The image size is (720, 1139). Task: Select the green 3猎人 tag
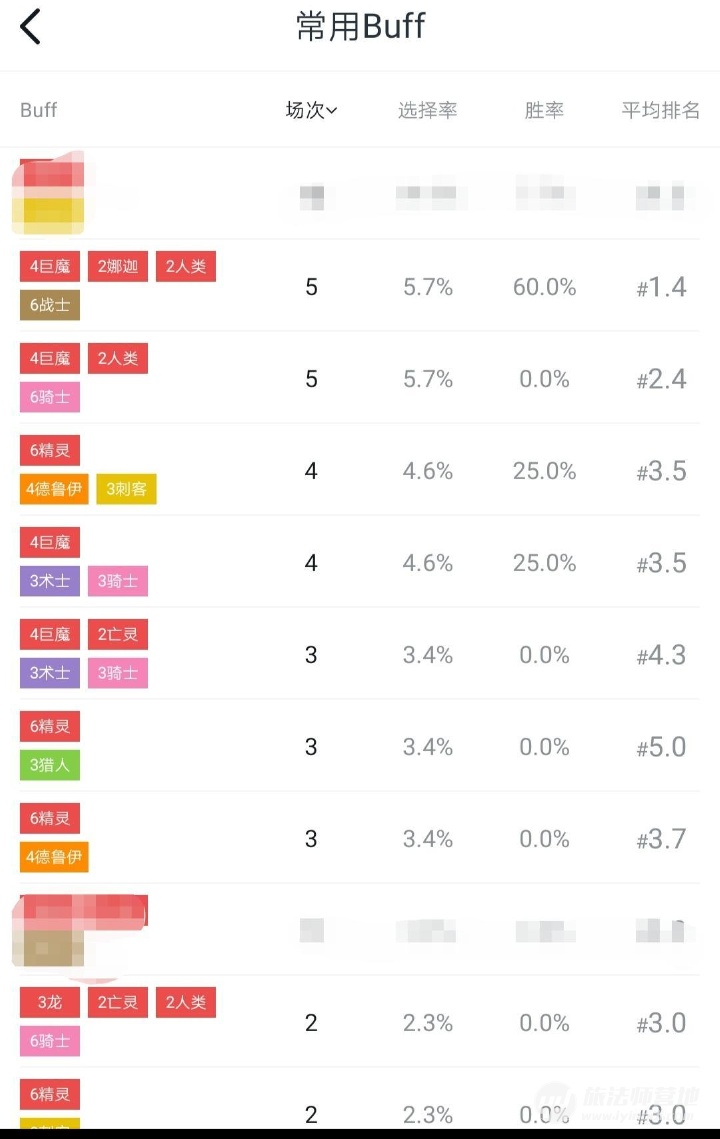50,765
